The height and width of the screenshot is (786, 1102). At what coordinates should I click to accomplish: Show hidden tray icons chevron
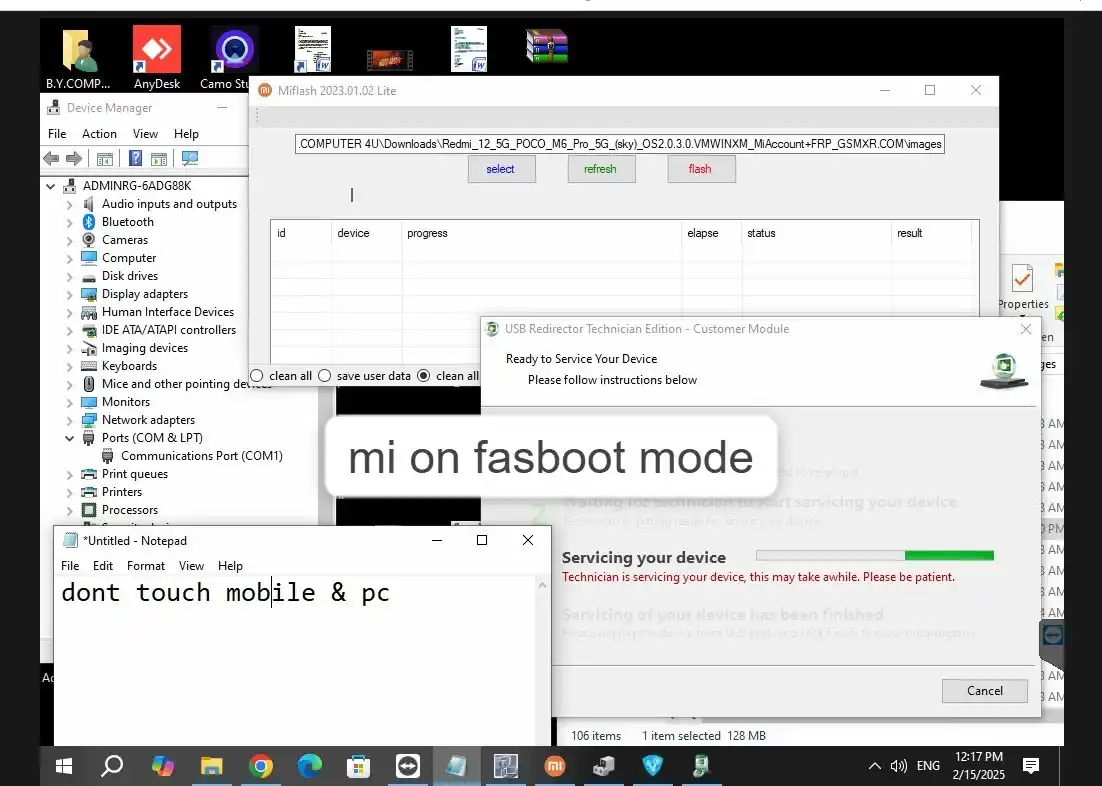(874, 766)
